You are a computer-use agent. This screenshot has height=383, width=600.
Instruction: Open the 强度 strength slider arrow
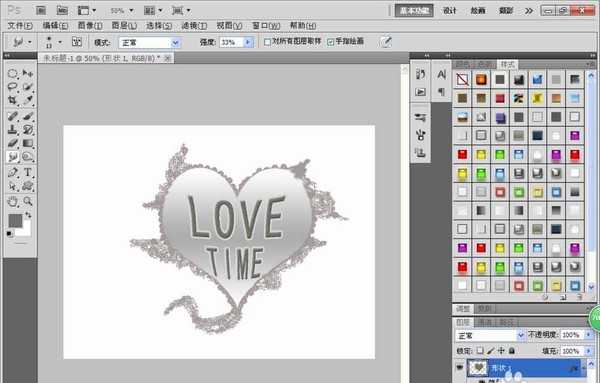pyautogui.click(x=248, y=42)
